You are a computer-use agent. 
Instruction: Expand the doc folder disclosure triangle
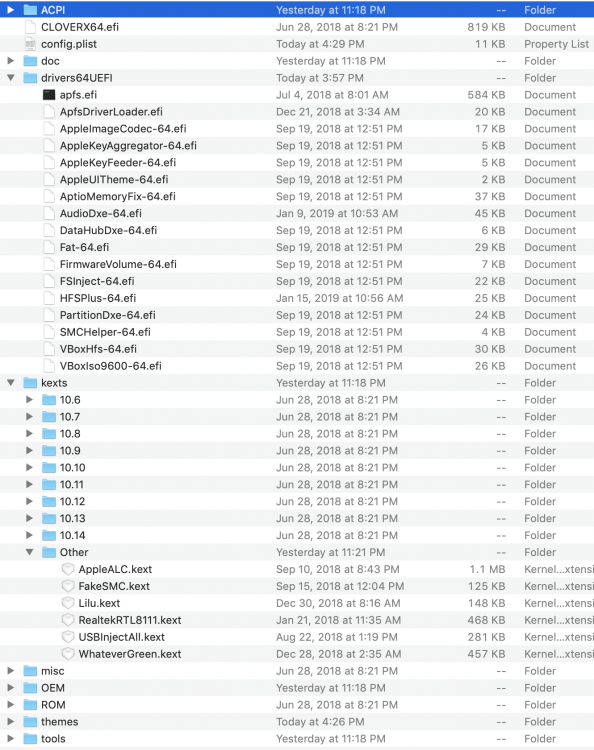[11, 61]
